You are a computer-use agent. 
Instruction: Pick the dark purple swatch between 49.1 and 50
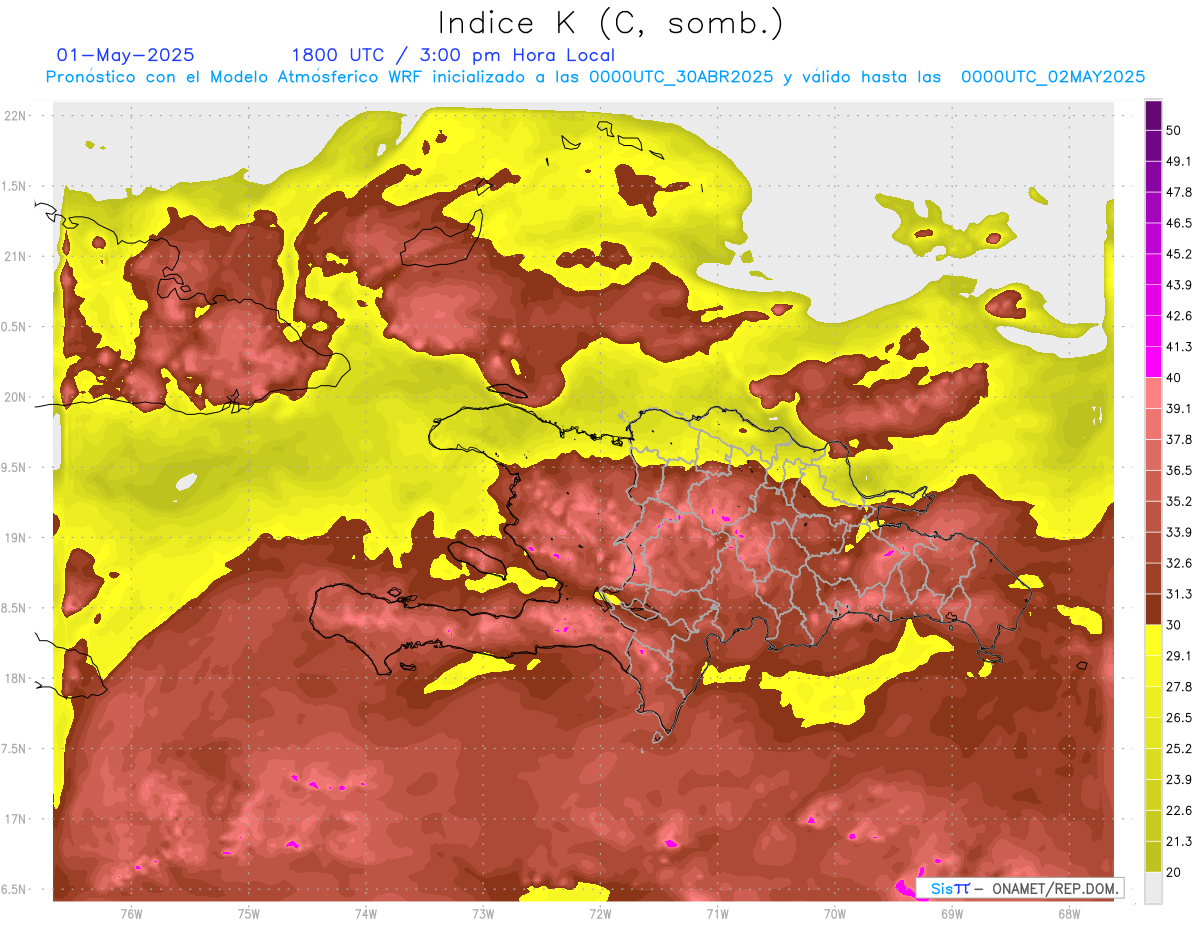click(1153, 146)
